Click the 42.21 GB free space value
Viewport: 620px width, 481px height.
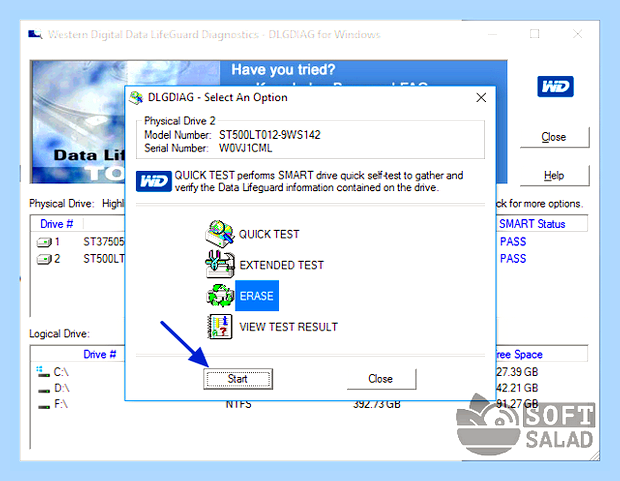(x=517, y=388)
